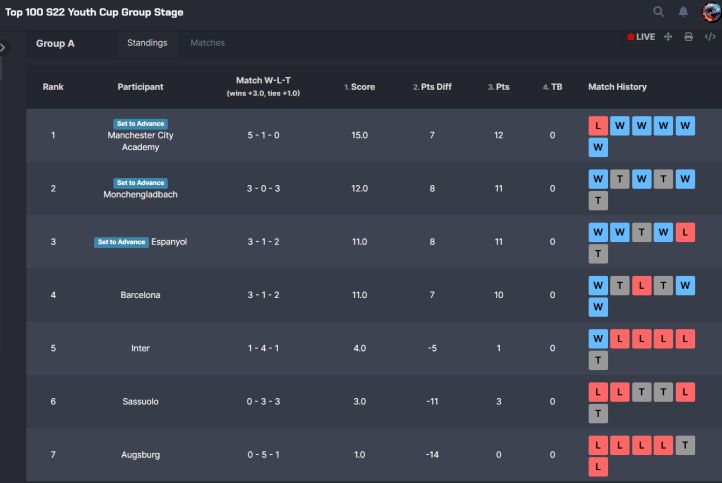Click the red LIVE indicator
The height and width of the screenshot is (483, 722).
[641, 37]
